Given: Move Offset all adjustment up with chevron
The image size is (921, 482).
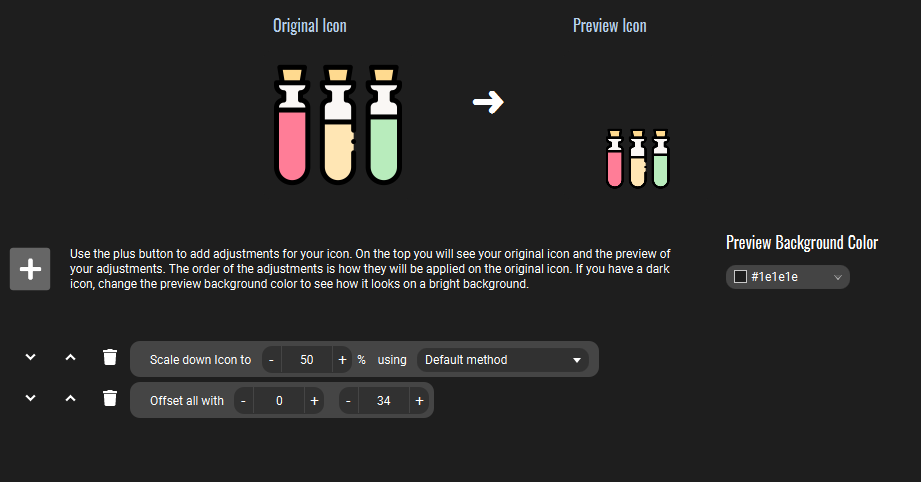Looking at the screenshot, I should coord(70,398).
